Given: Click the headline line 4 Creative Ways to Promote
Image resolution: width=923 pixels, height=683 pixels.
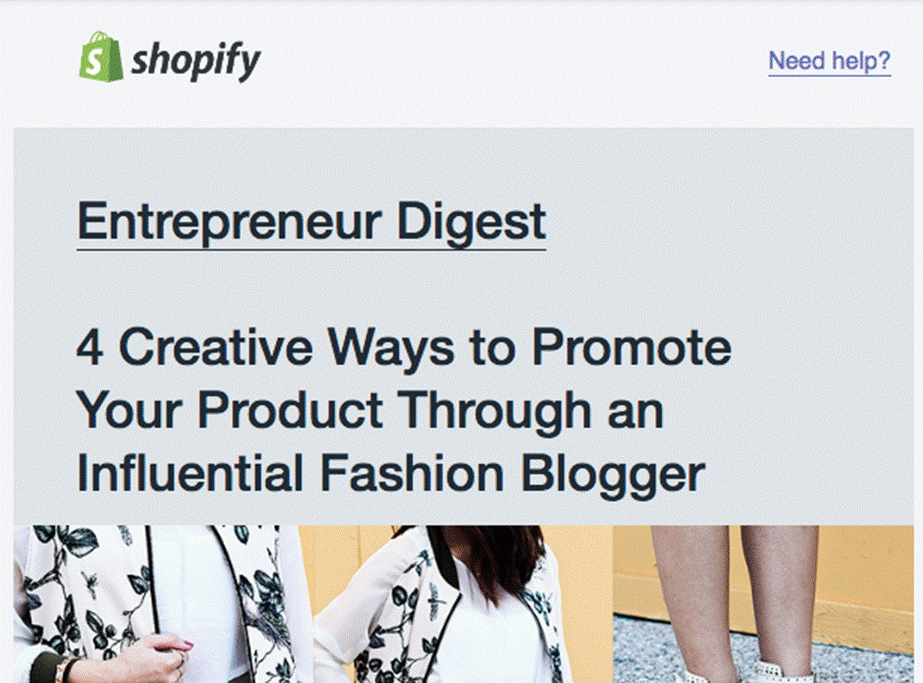Looking at the screenshot, I should click(x=404, y=349).
